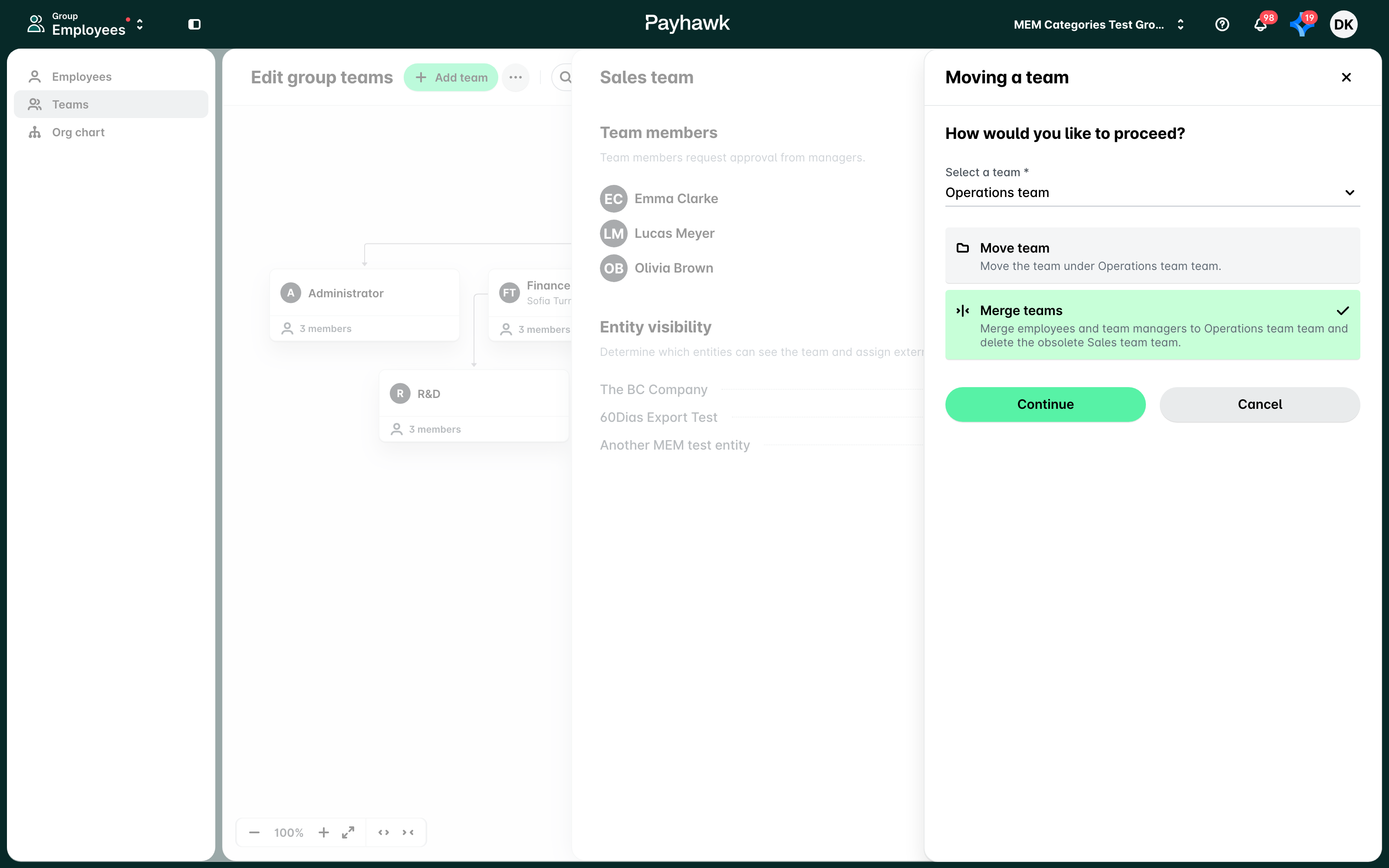
Task: Open the Group Employees module switcher
Action: click(x=86, y=24)
